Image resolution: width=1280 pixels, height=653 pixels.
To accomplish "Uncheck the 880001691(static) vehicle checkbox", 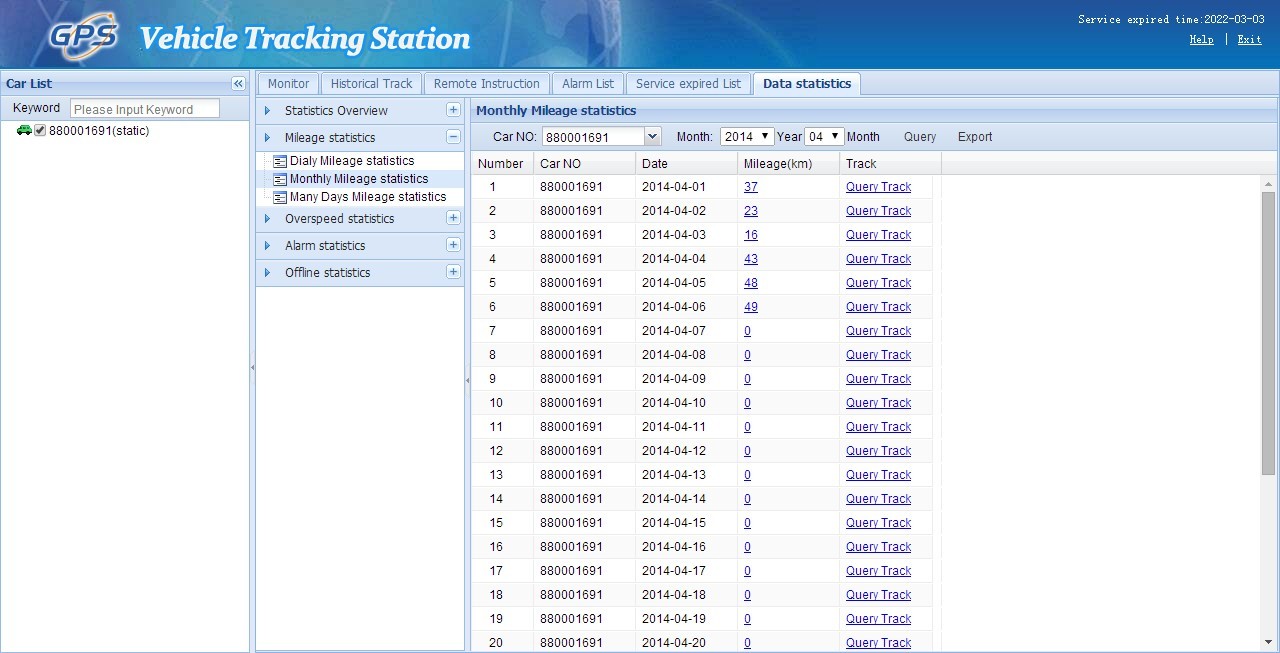I will point(40,131).
